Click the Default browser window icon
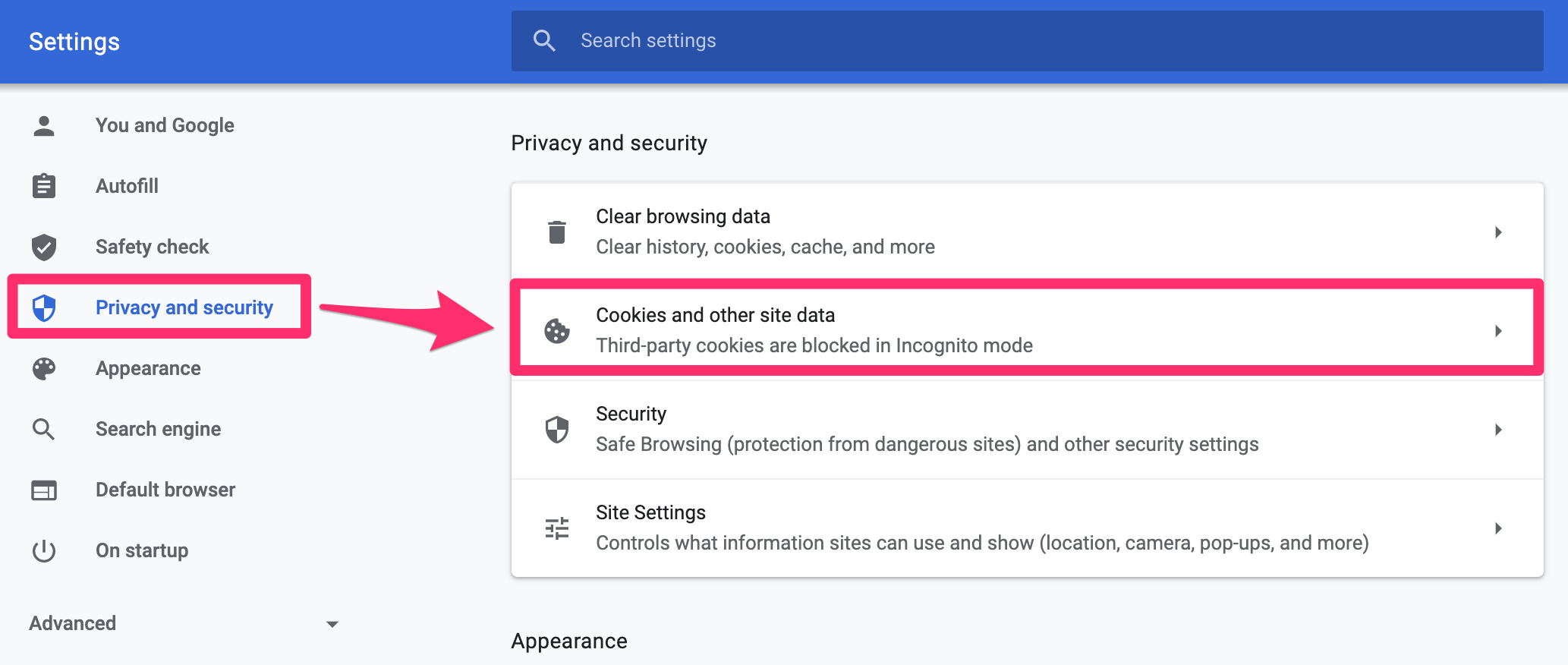The image size is (1568, 665). pyautogui.click(x=44, y=490)
